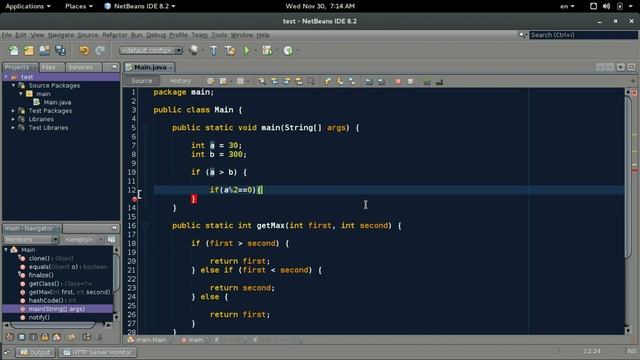
Task: Click the Debug Project icon
Action: coord(267,51)
